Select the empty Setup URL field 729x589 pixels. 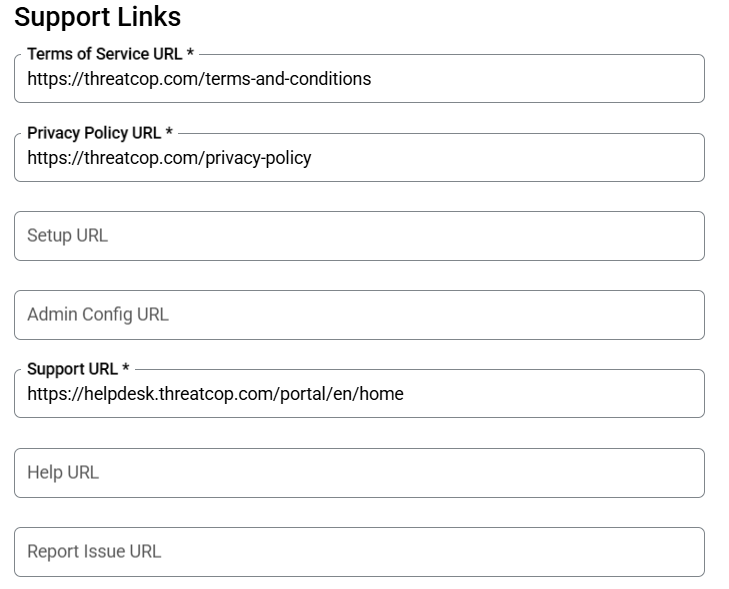[359, 236]
